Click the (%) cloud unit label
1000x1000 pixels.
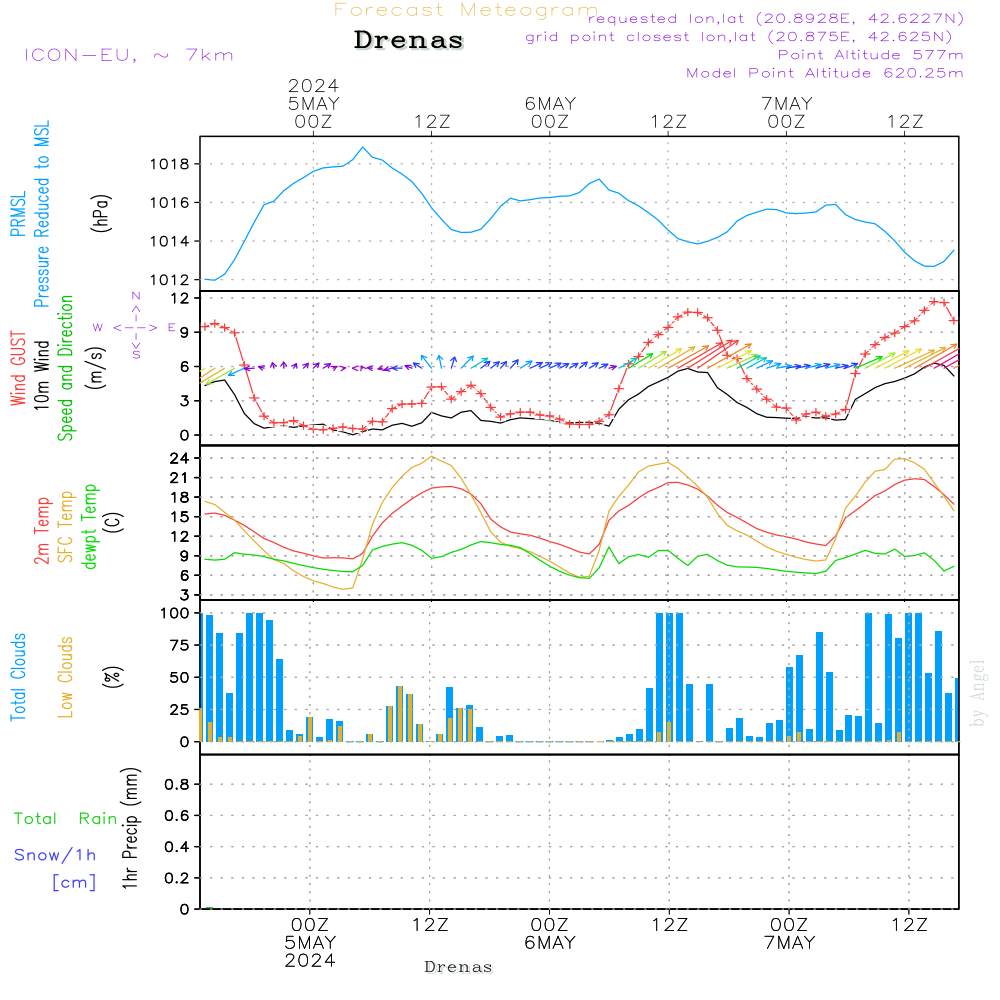[x=112, y=677]
